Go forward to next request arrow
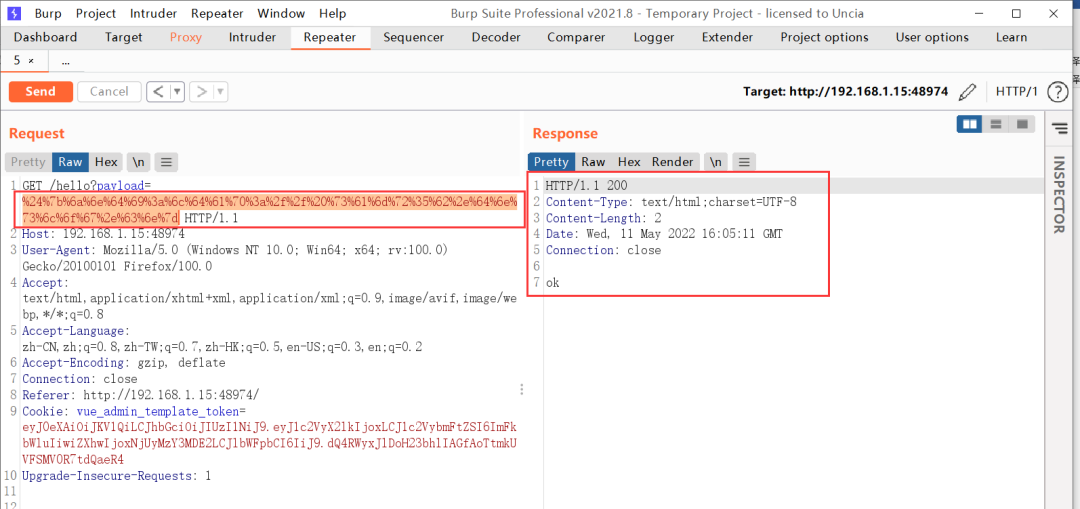The height and width of the screenshot is (509, 1080). click(202, 92)
